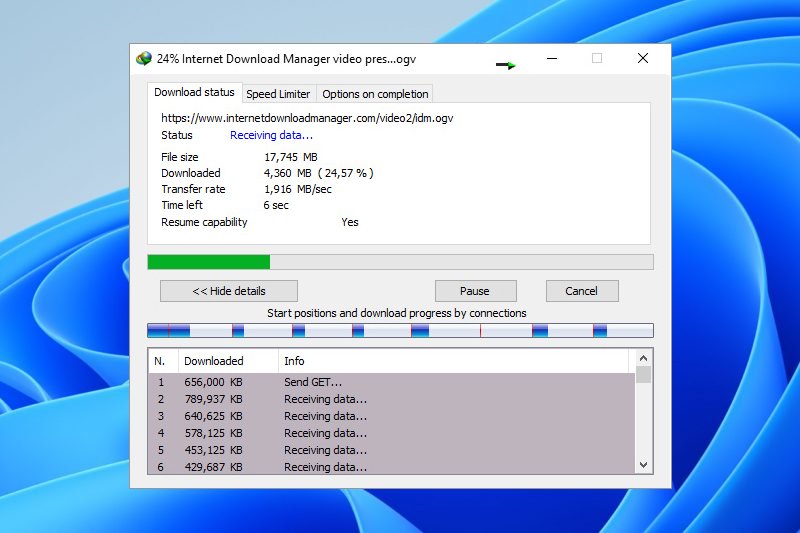Screen dimensions: 800x533
Task: Pause the current download
Action: (x=476, y=291)
